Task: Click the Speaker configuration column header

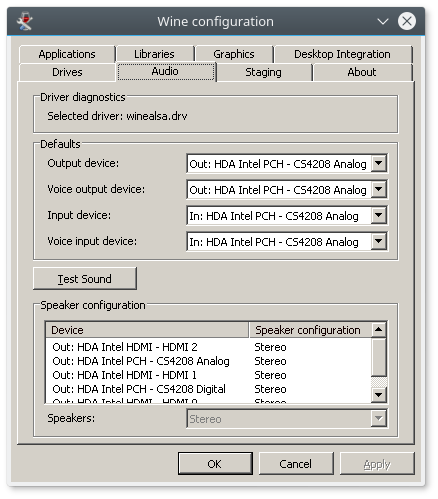Action: tap(310, 330)
